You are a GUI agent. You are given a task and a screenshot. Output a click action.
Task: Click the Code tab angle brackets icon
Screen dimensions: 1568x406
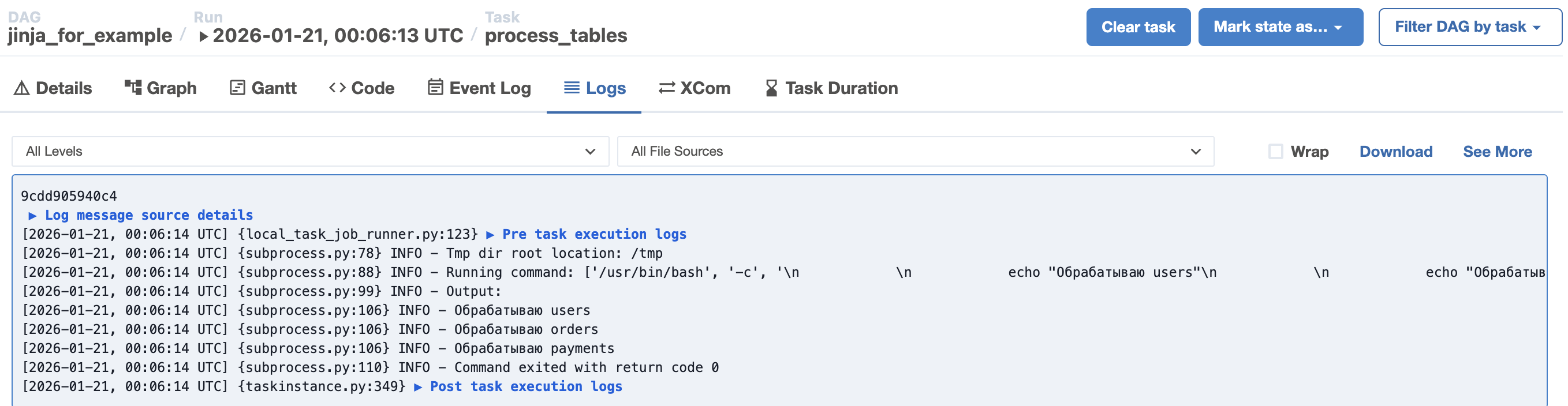[337, 88]
